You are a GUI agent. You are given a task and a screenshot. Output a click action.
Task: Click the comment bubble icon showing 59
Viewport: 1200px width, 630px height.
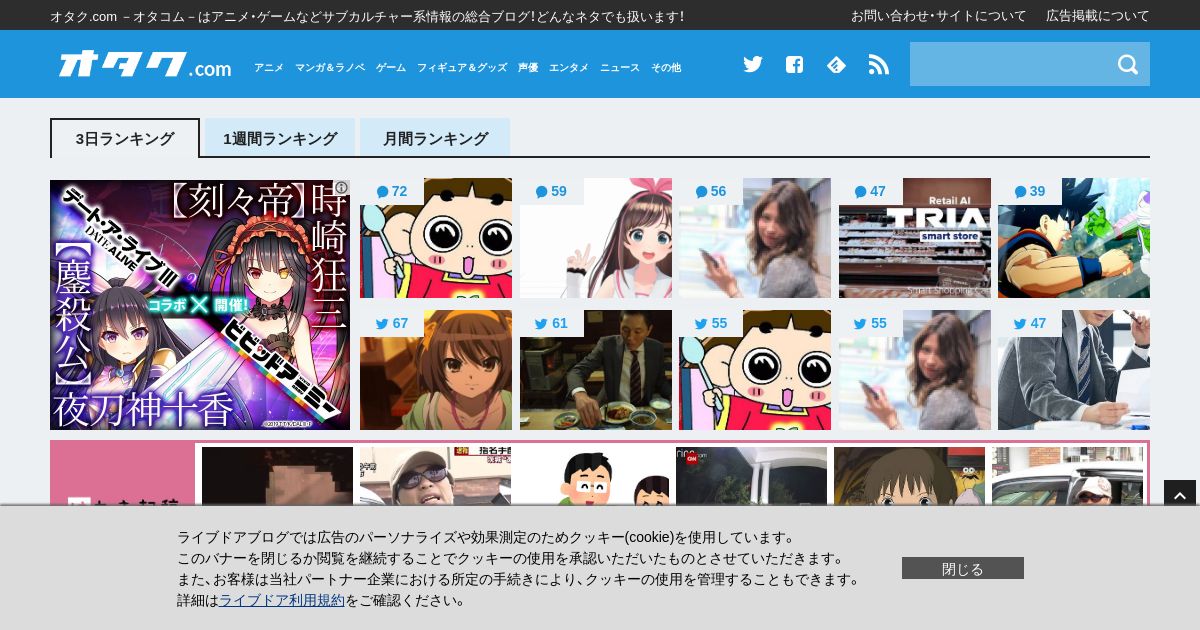click(x=541, y=192)
